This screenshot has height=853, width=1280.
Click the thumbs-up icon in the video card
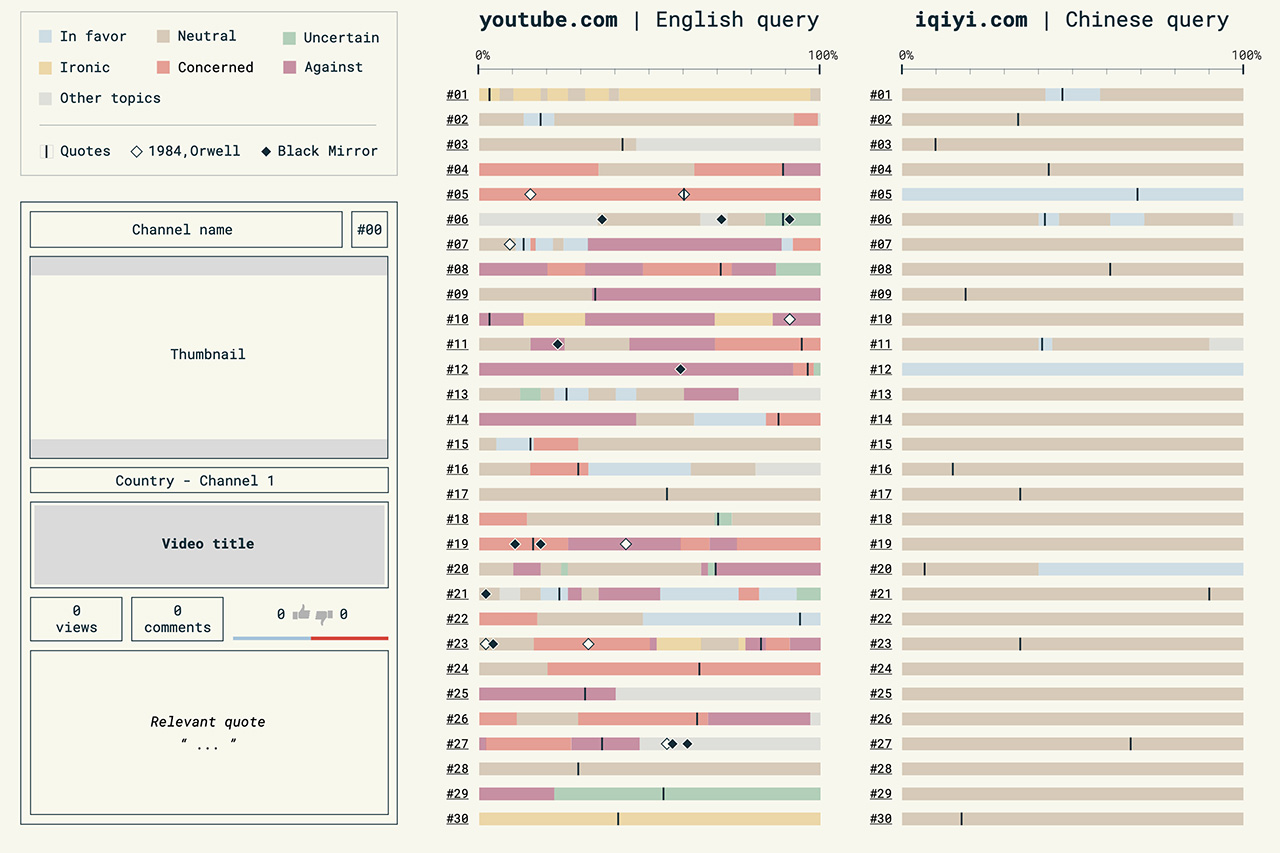[x=300, y=614]
